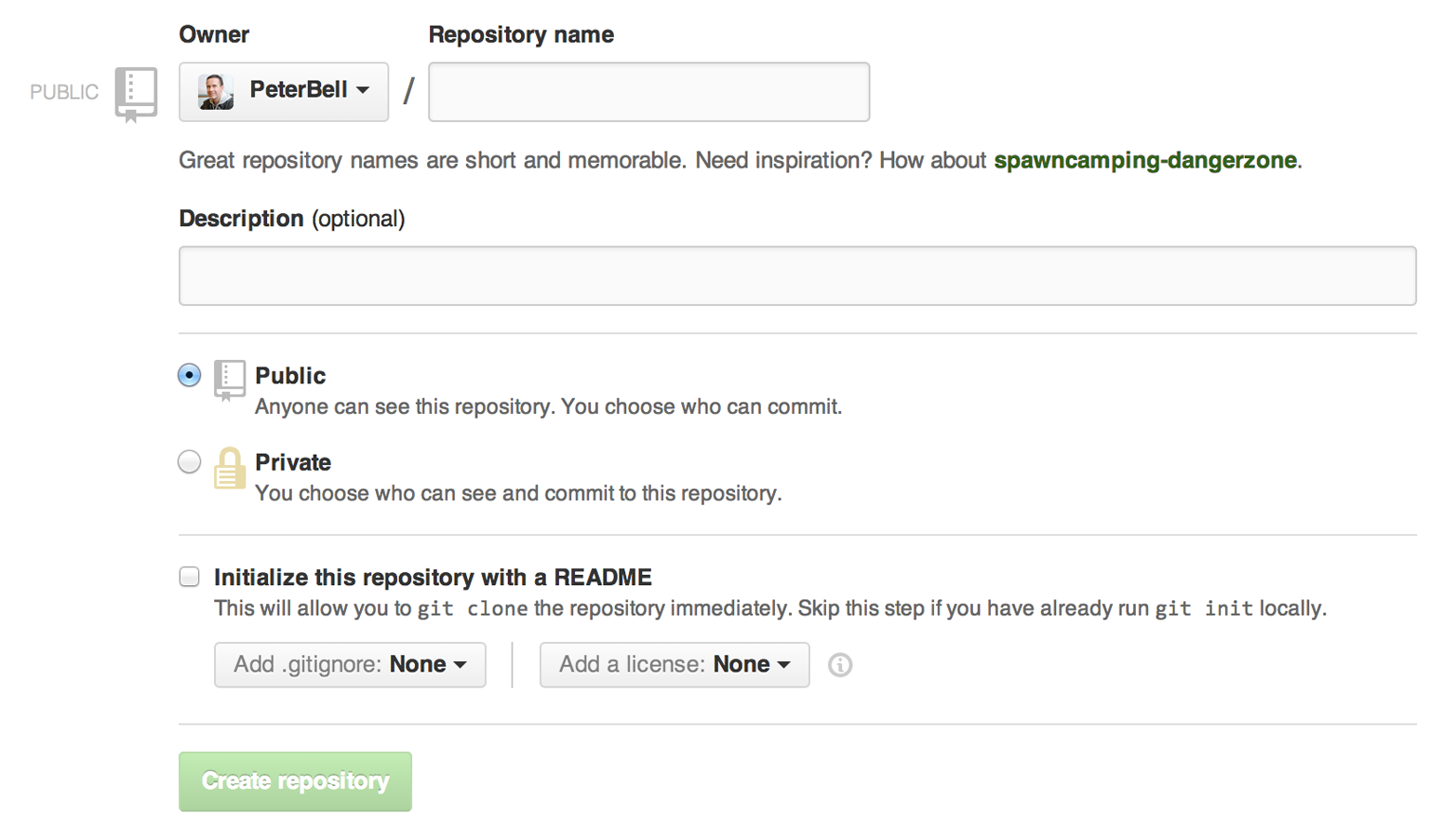Click the PUBLIC status label
Screen dimensions: 1456x840
[x=64, y=92]
